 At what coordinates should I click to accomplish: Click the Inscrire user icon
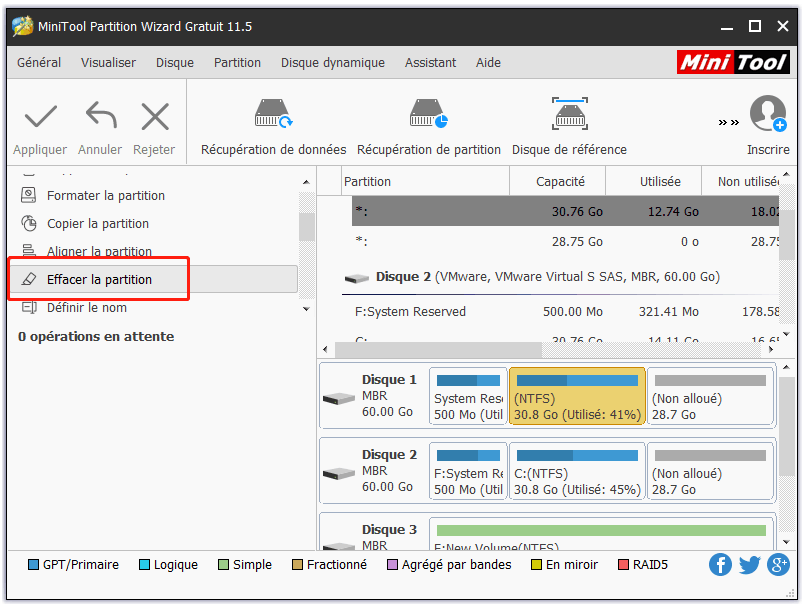pyautogui.click(x=768, y=113)
